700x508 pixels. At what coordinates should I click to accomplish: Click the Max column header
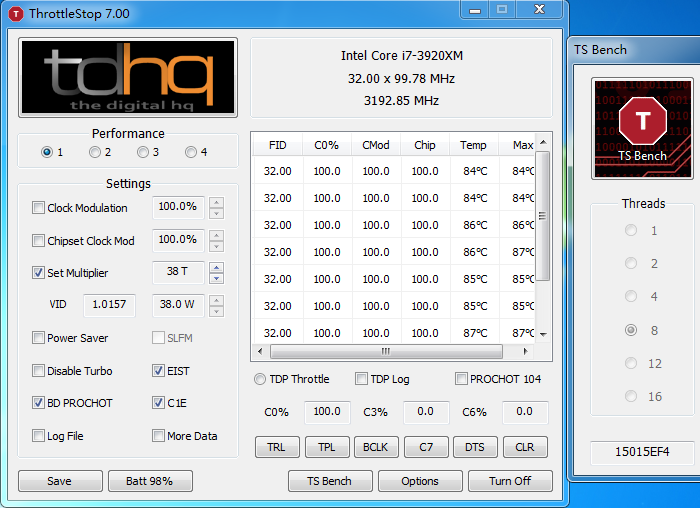point(517,145)
